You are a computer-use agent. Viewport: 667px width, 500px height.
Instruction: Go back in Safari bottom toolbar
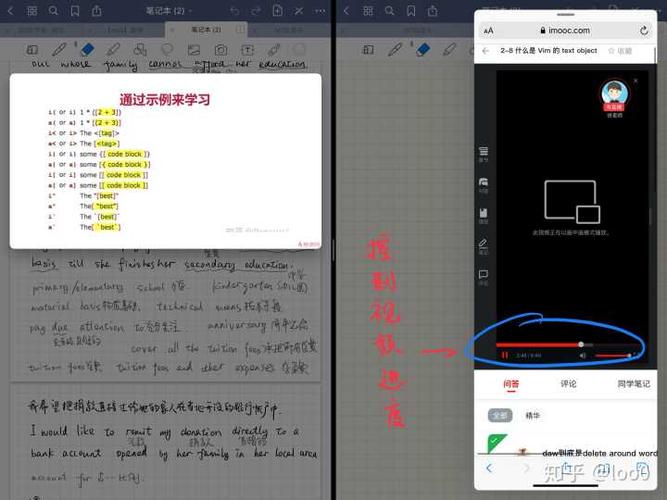pyautogui.click(x=489, y=469)
